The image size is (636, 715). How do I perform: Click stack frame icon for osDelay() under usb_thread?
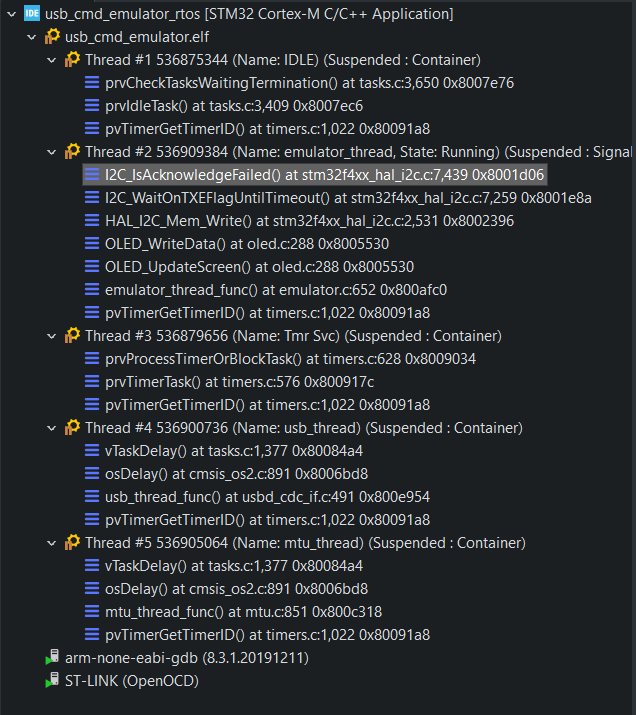pos(92,474)
